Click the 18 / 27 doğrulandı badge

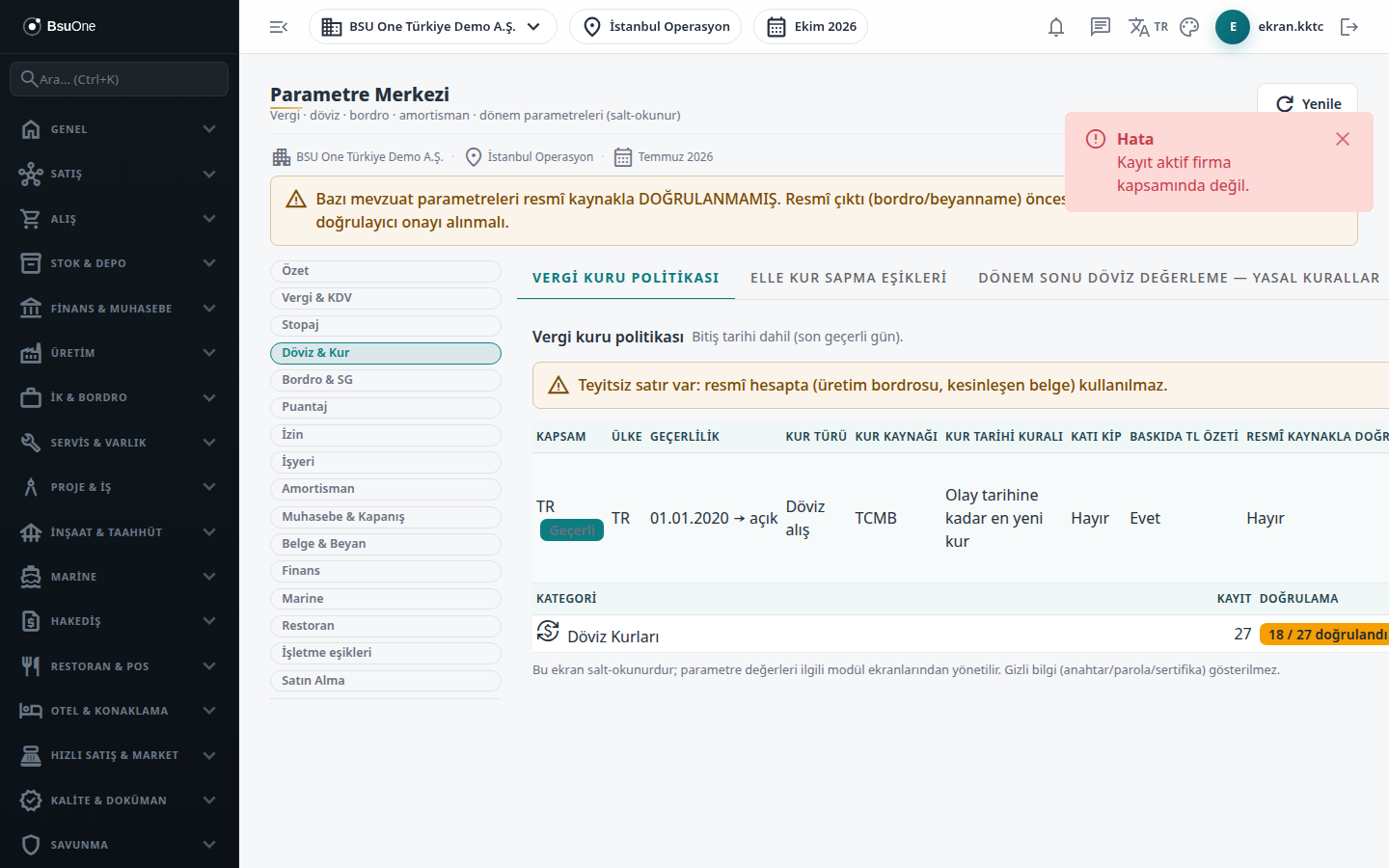[1326, 635]
